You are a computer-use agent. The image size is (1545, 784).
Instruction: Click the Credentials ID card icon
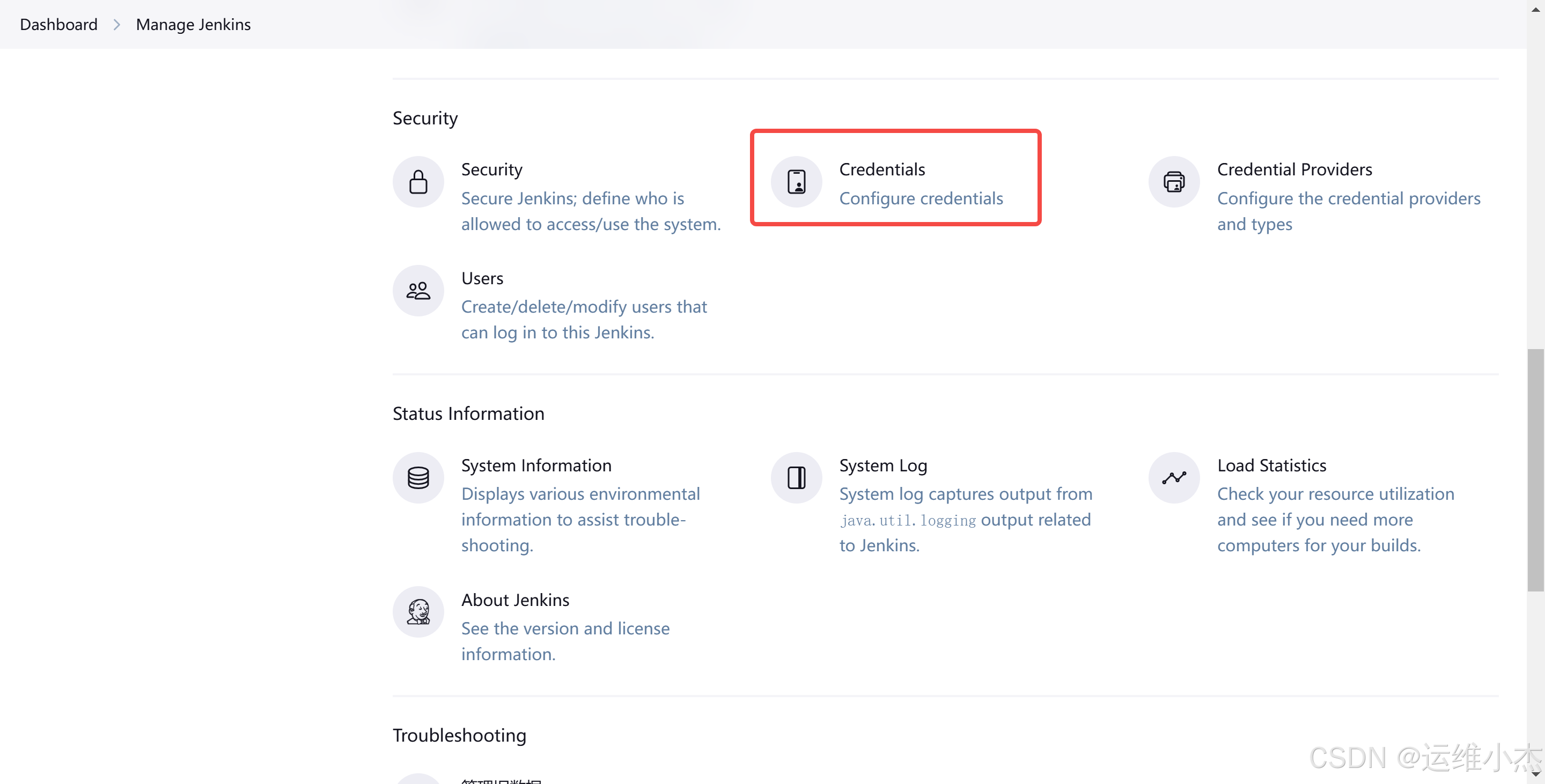click(x=796, y=182)
